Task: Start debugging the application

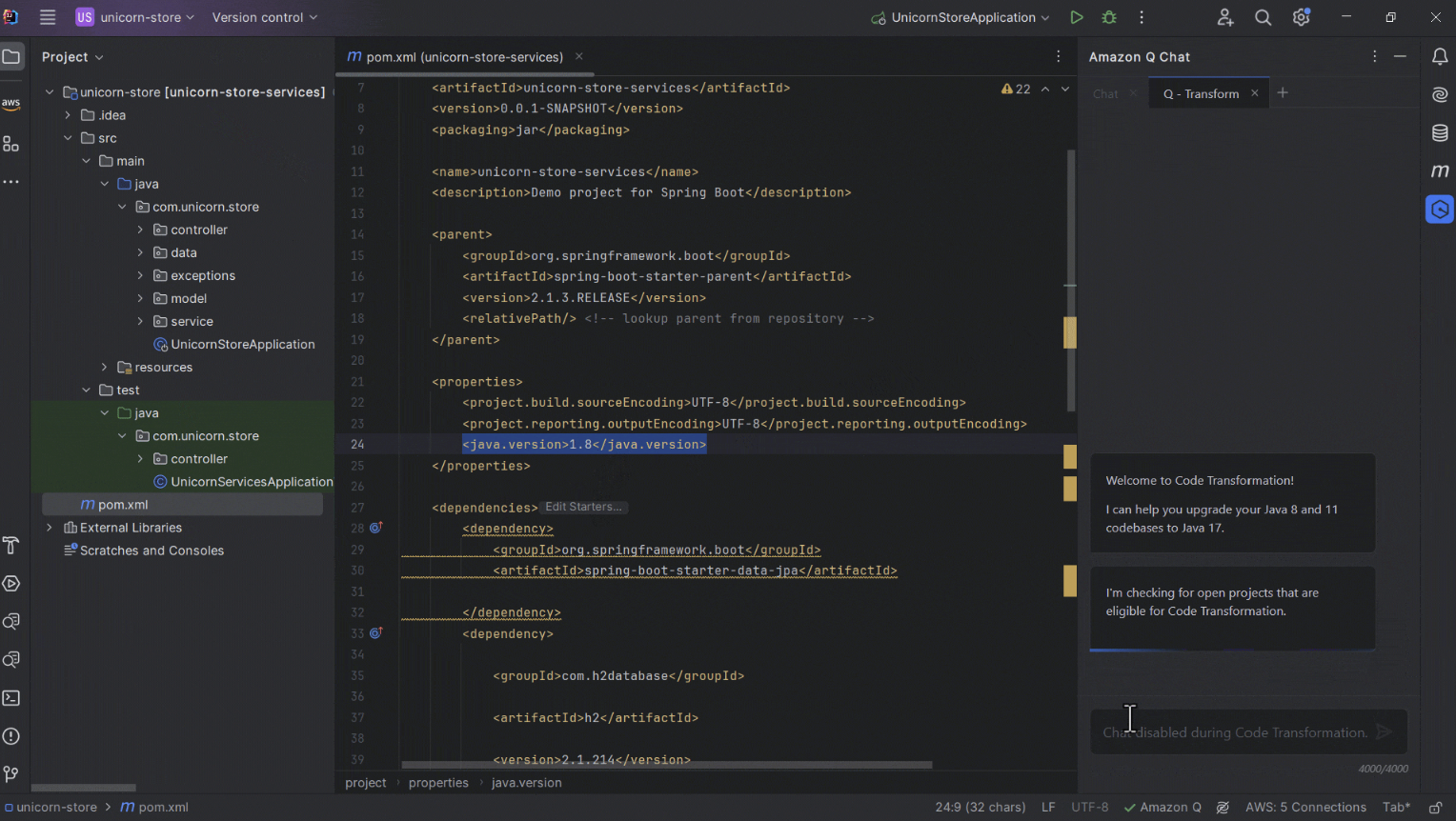Action: (1108, 17)
